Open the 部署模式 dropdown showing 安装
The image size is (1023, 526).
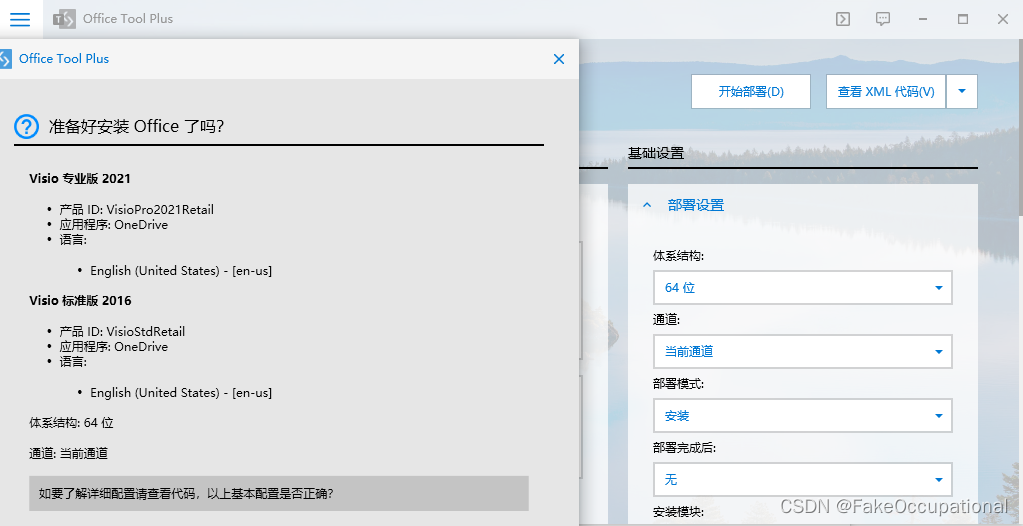click(802, 416)
